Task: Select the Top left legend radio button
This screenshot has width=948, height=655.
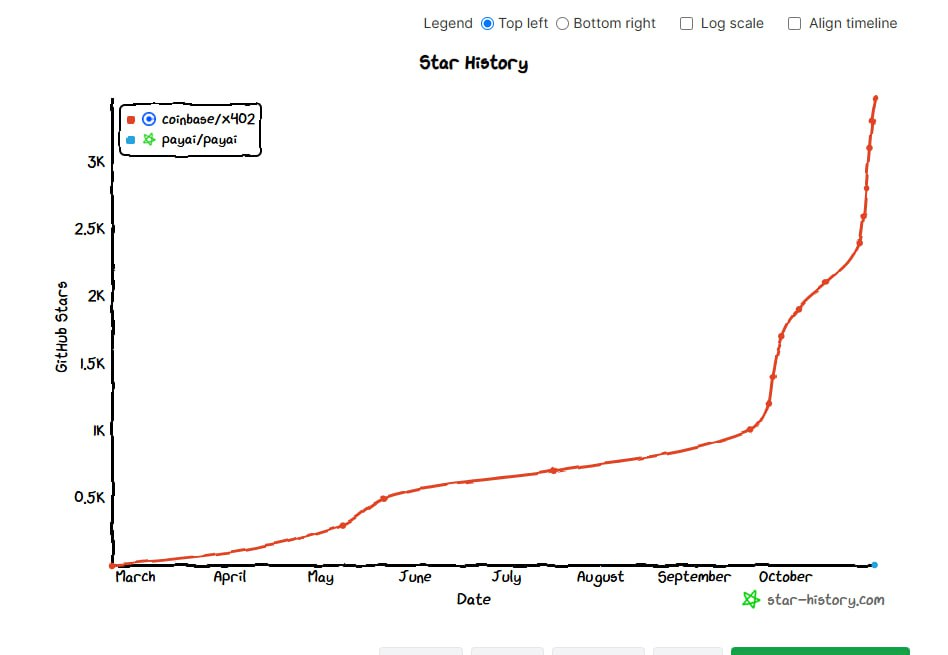Action: point(488,23)
